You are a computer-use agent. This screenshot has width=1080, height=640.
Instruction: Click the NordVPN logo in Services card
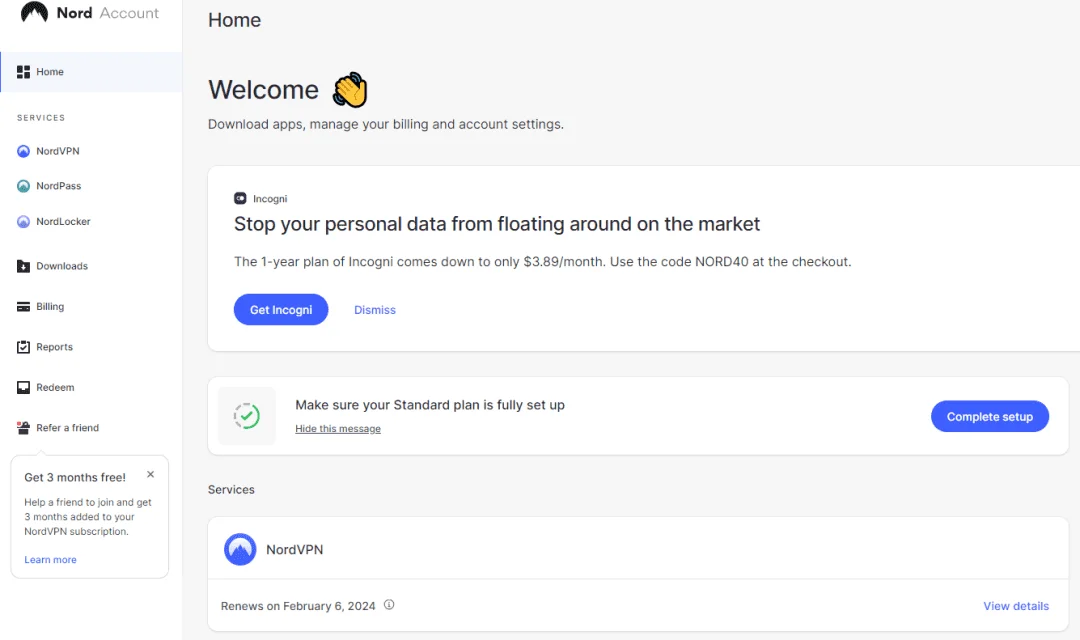click(240, 549)
